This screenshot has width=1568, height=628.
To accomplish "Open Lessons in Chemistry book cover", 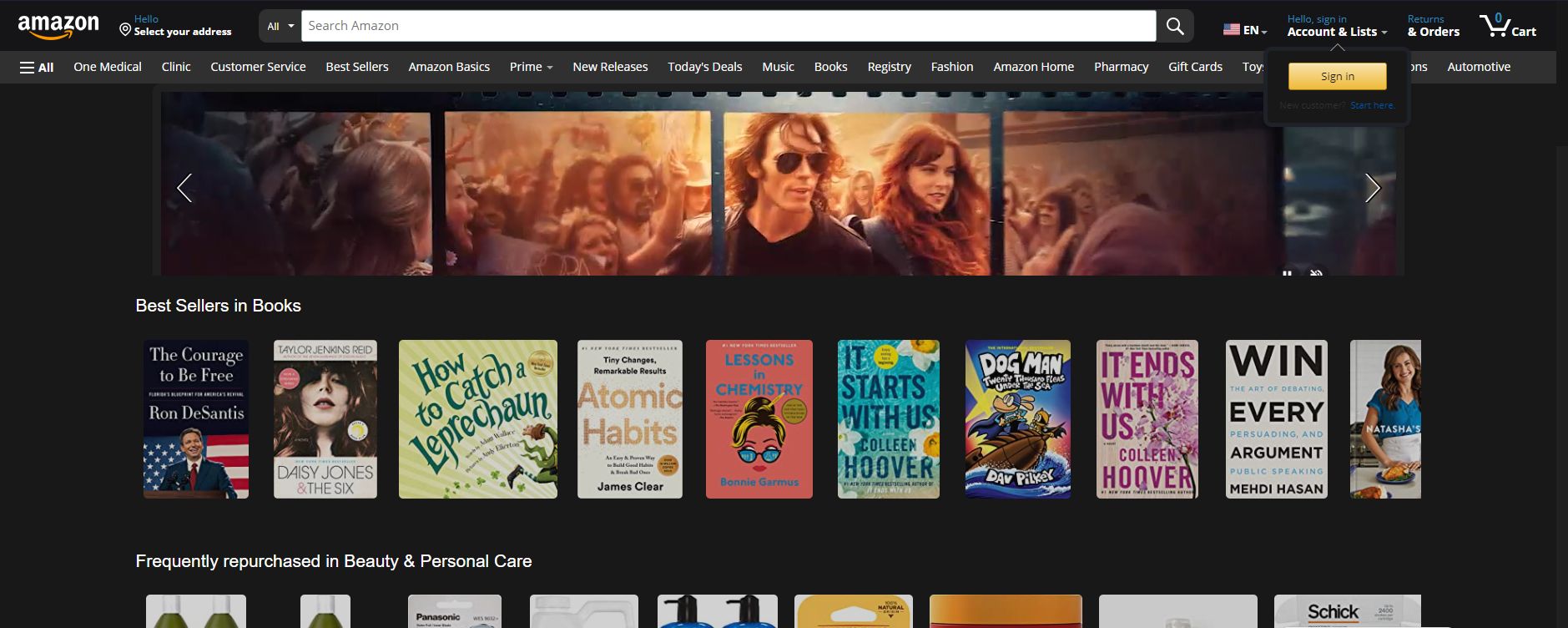I will pos(759,419).
